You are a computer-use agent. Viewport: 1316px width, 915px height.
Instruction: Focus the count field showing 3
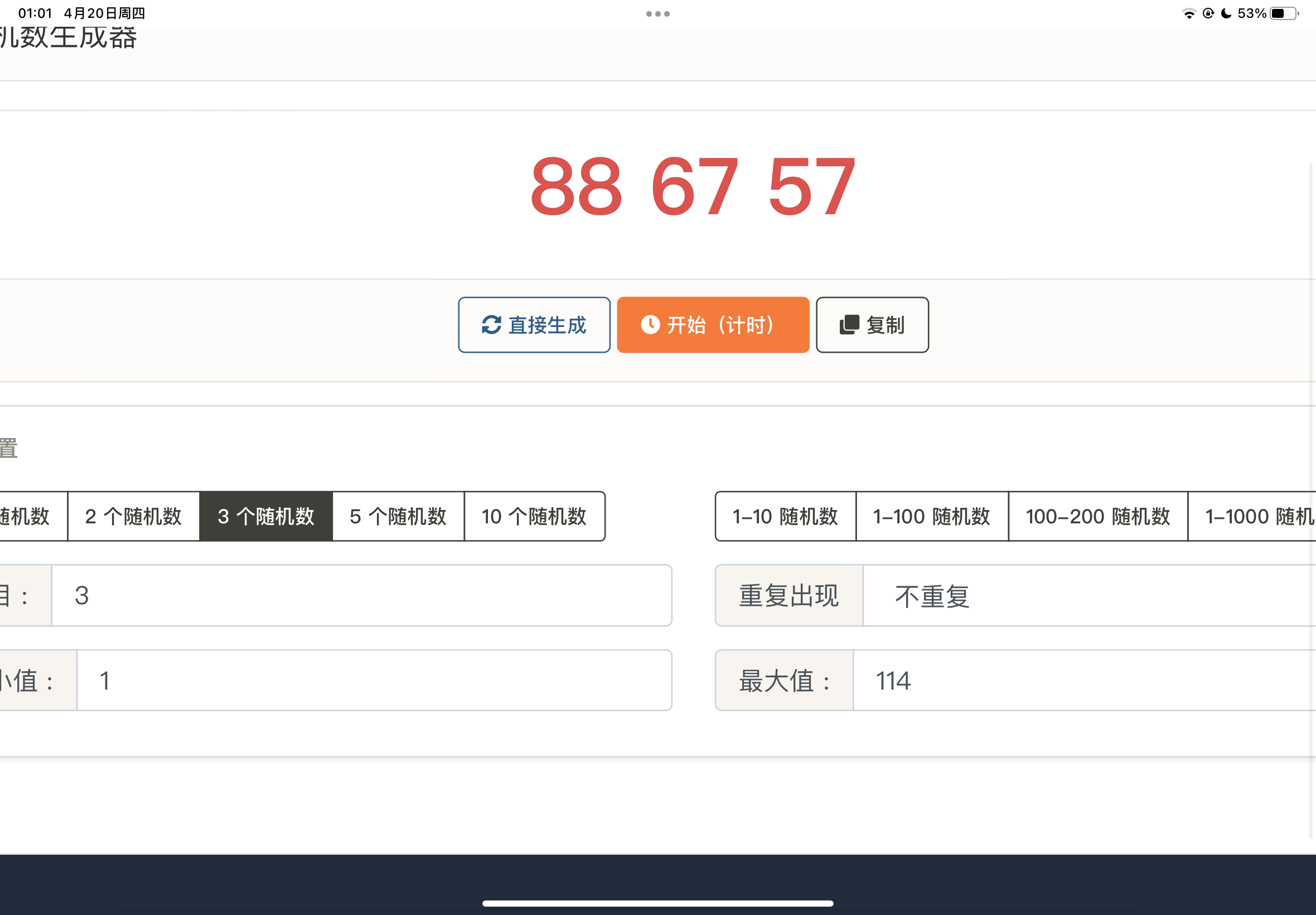pos(361,595)
